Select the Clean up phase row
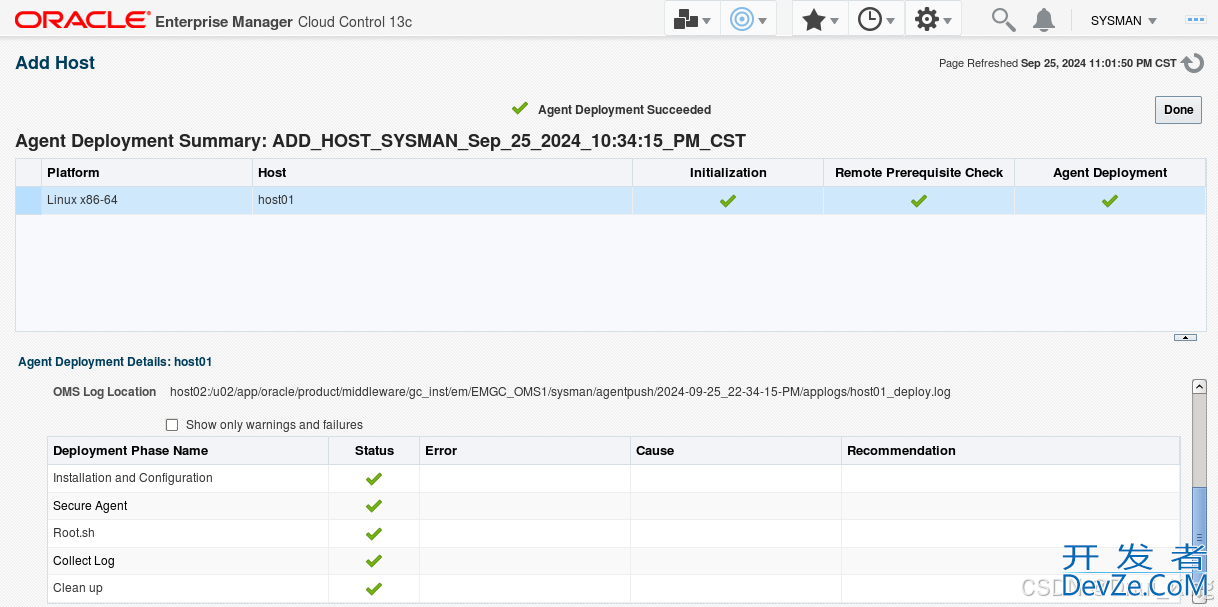 point(614,588)
